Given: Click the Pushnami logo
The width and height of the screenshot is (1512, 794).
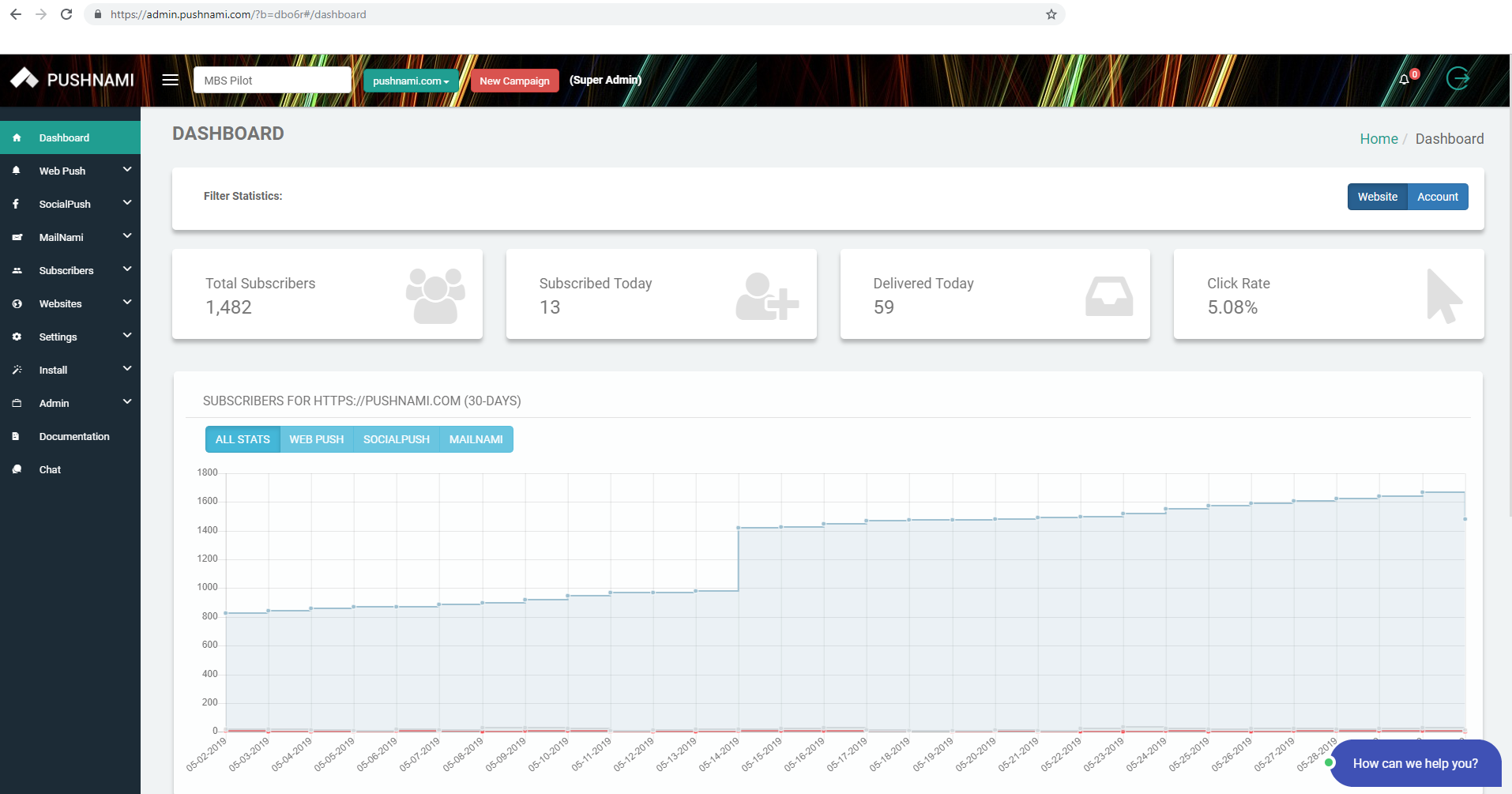Looking at the screenshot, I should click(x=72, y=80).
